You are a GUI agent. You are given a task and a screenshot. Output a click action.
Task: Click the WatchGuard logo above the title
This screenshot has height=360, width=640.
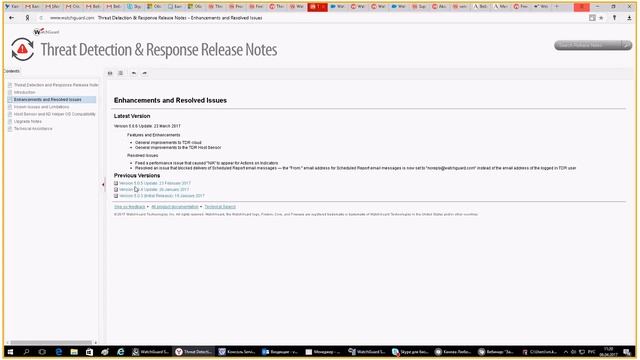coord(46,32)
